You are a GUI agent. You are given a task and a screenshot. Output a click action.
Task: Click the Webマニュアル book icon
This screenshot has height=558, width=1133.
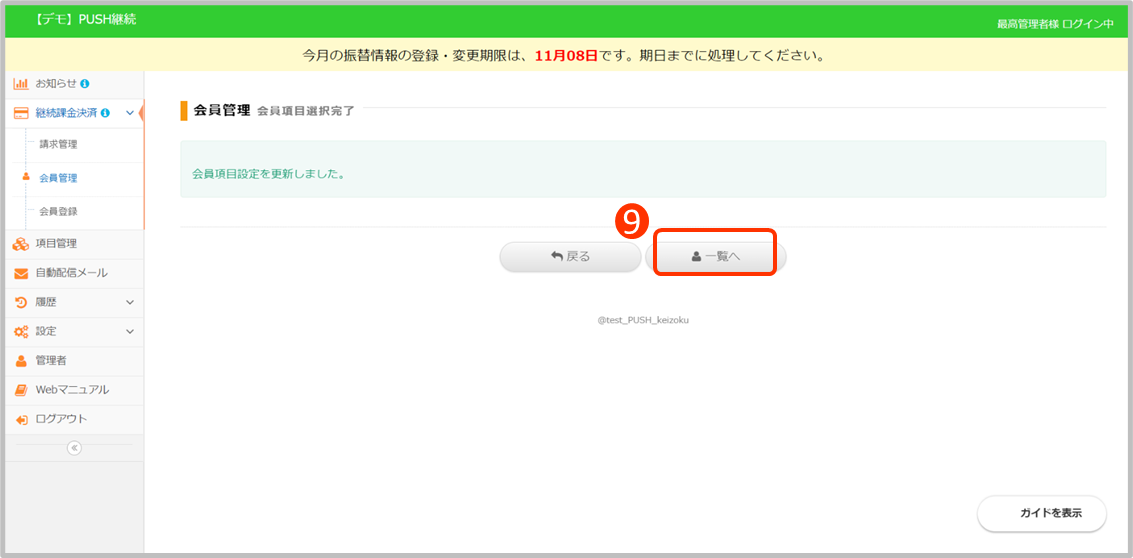click(x=21, y=390)
